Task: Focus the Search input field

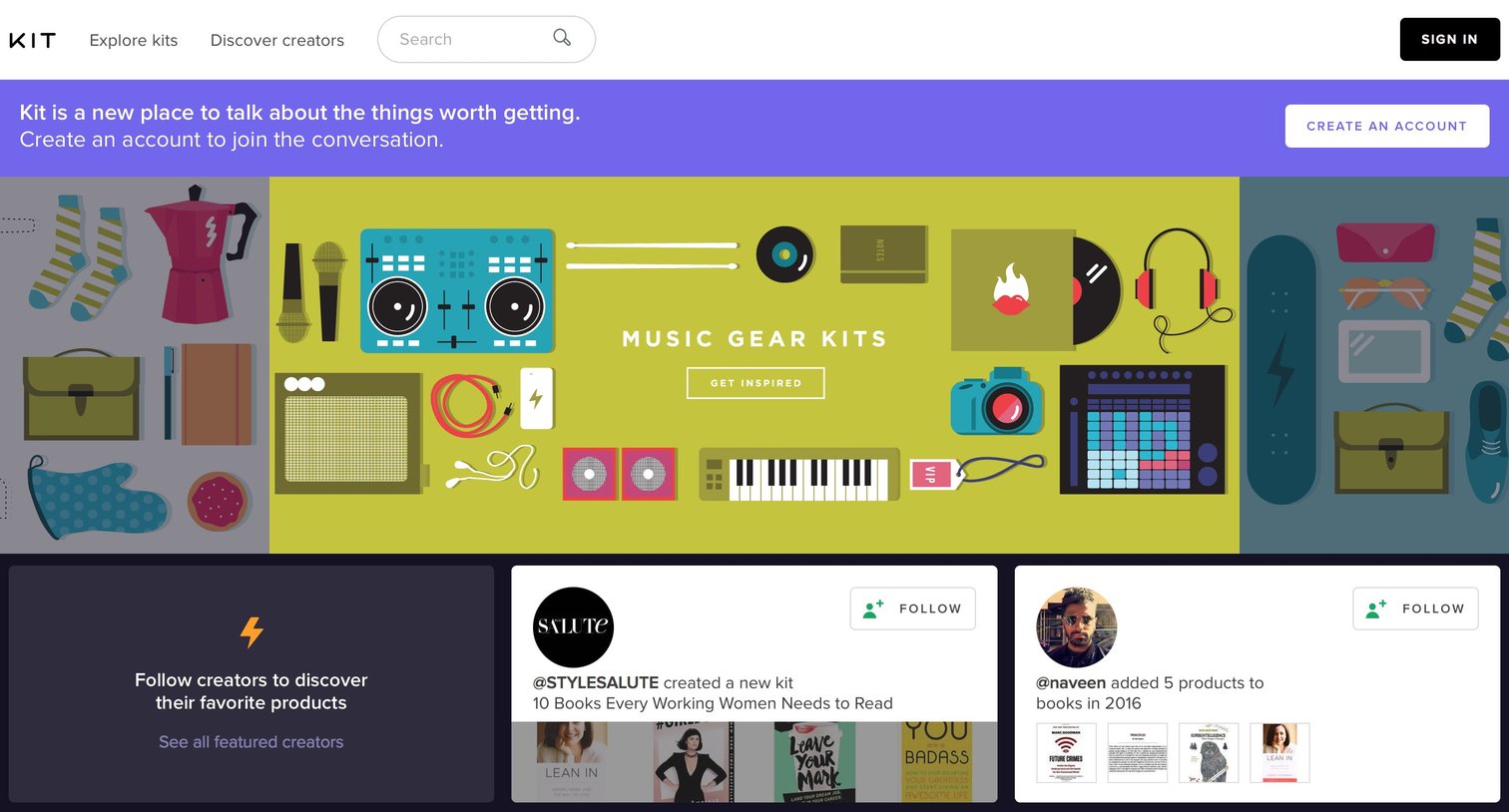Action: pyautogui.click(x=486, y=39)
